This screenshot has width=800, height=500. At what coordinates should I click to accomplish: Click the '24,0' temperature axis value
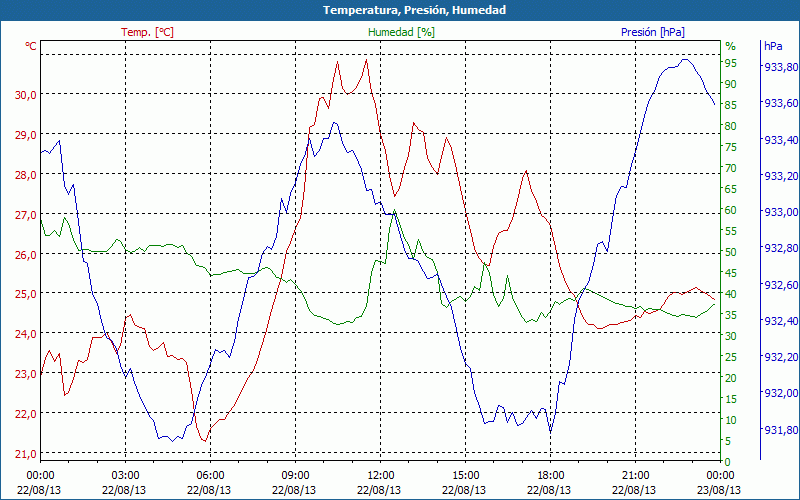click(x=25, y=334)
